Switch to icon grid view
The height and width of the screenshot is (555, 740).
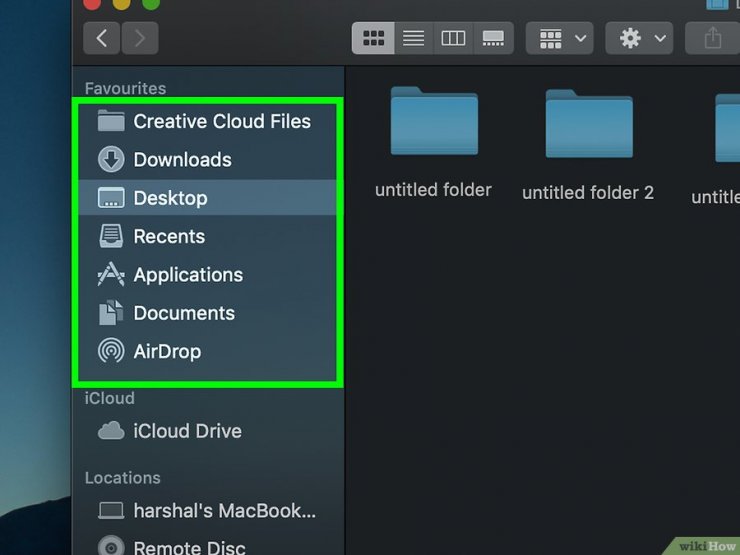coord(373,38)
